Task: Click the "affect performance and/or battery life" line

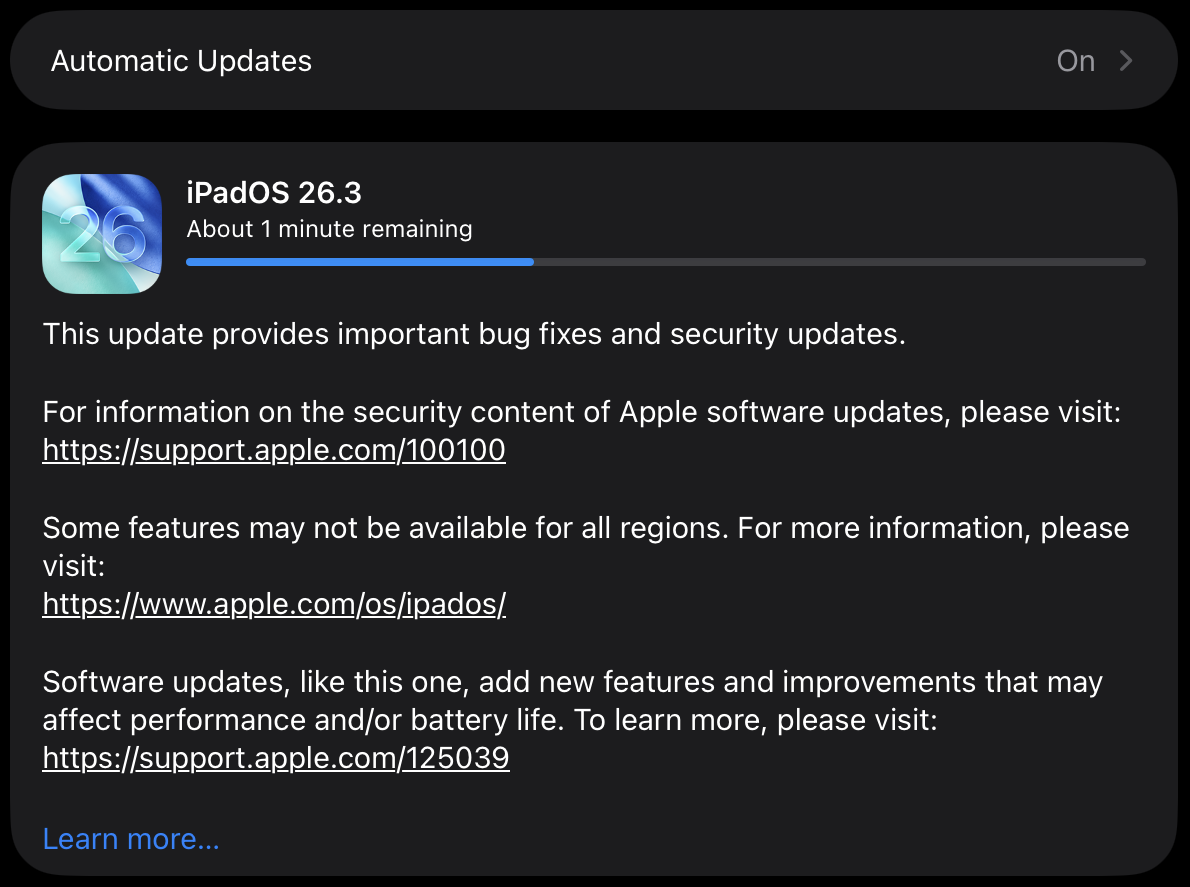Action: 490,720
